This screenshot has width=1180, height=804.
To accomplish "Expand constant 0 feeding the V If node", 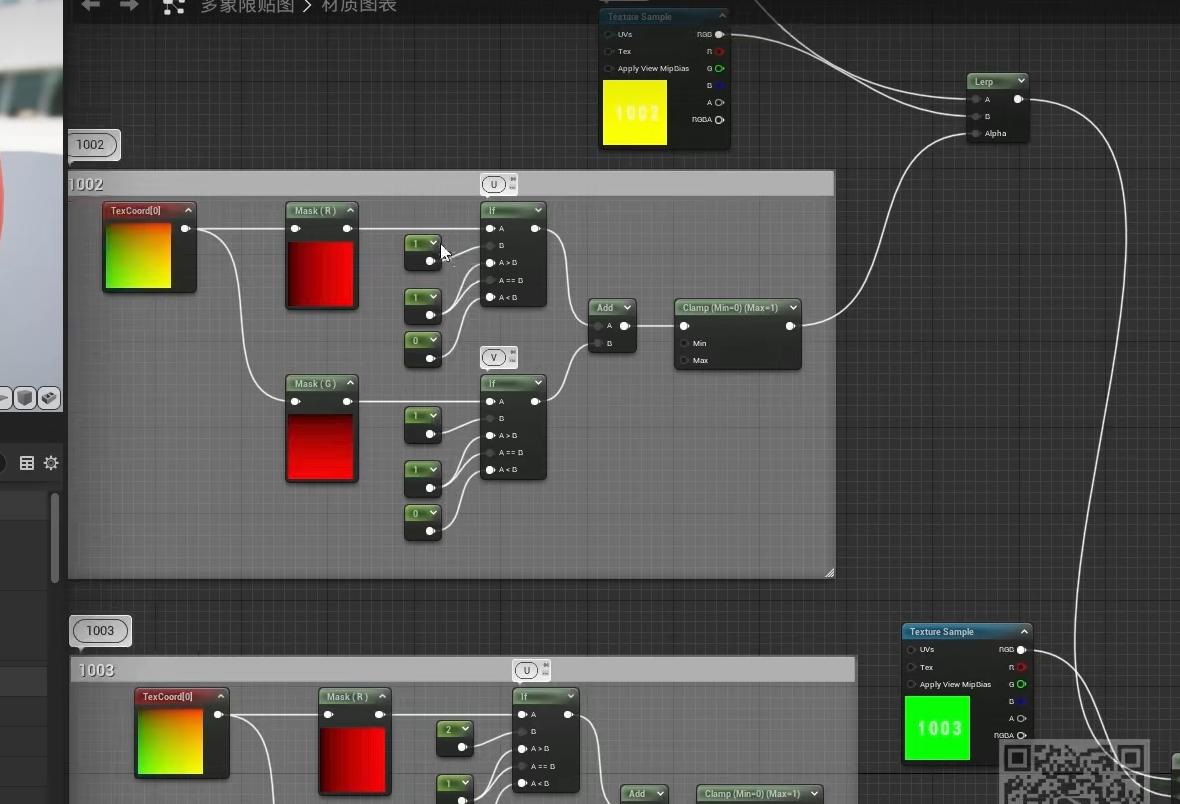I will [433, 513].
